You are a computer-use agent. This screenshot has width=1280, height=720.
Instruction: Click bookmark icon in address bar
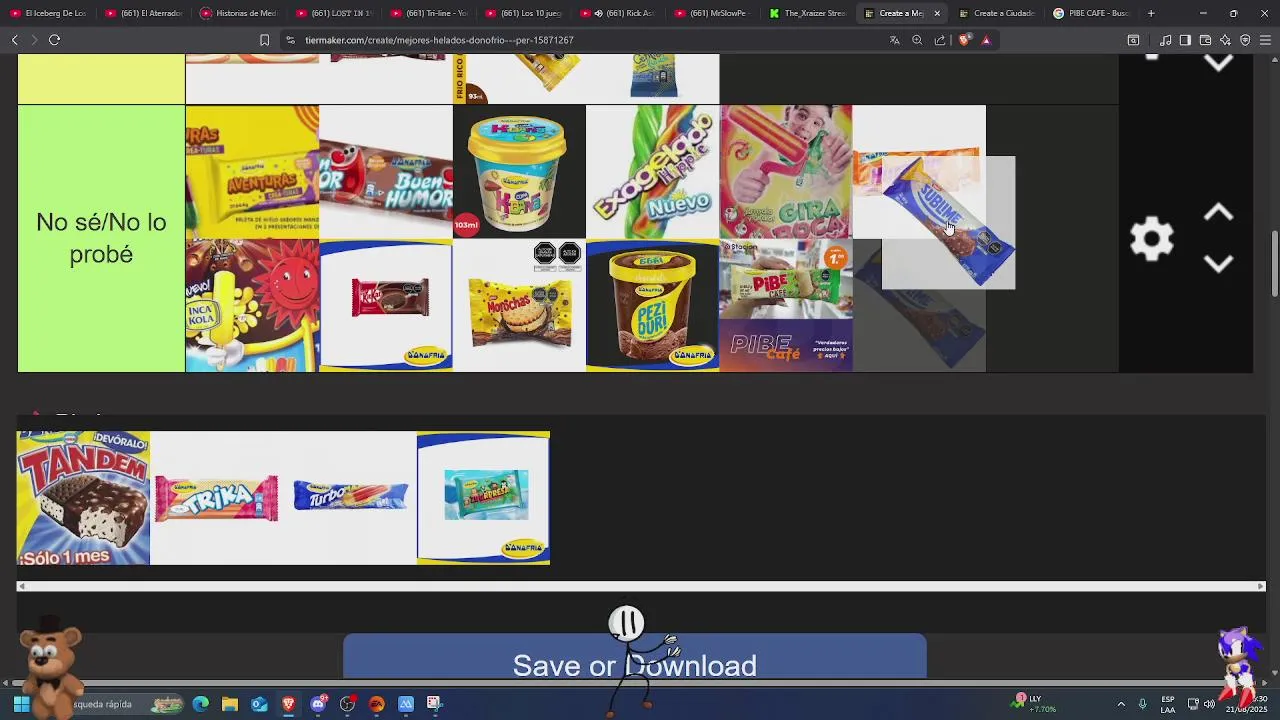[264, 40]
